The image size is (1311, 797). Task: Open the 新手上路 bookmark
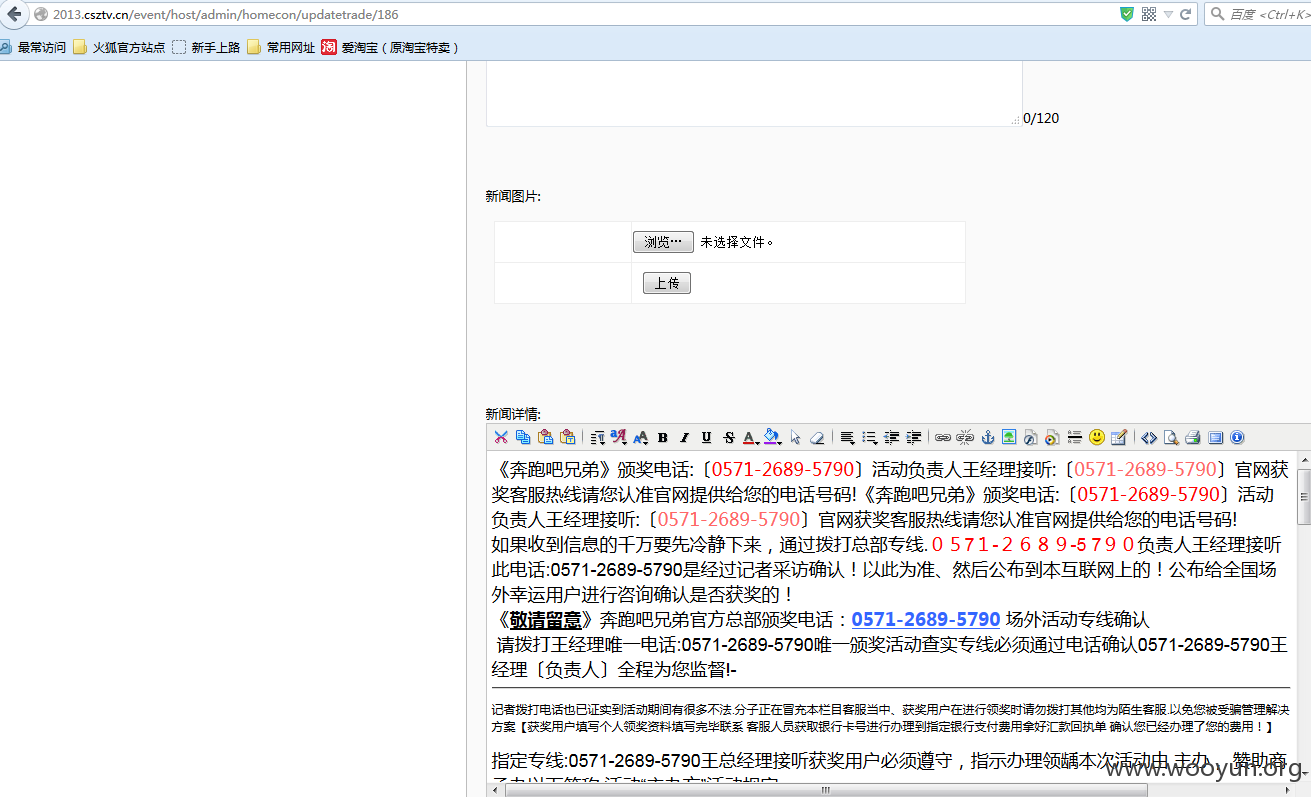pos(206,47)
